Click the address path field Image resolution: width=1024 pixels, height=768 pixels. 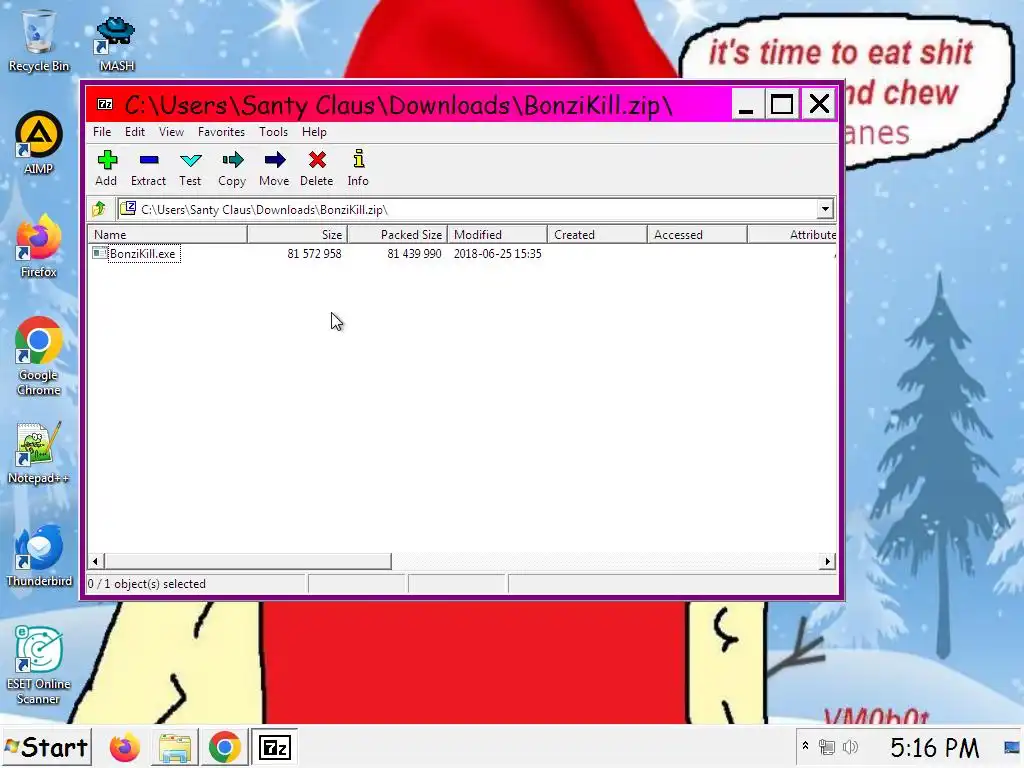tap(466, 209)
